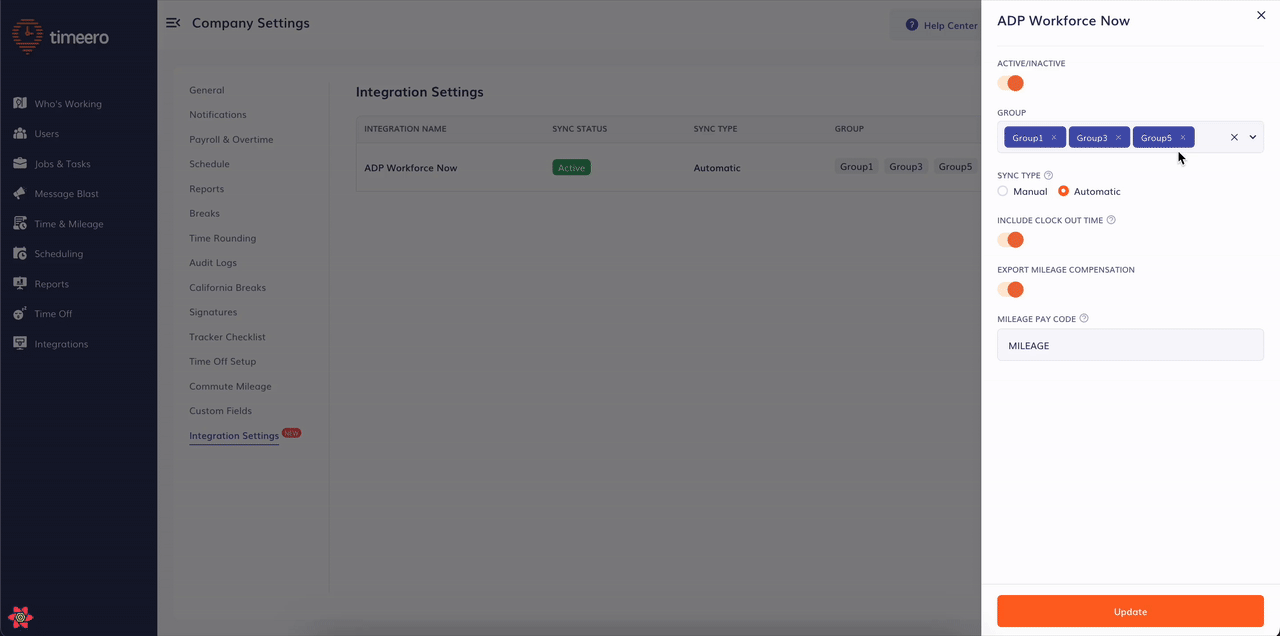Open Jobs & Tasks from the sidebar
Screen dimensions: 1280x636
coord(20,163)
